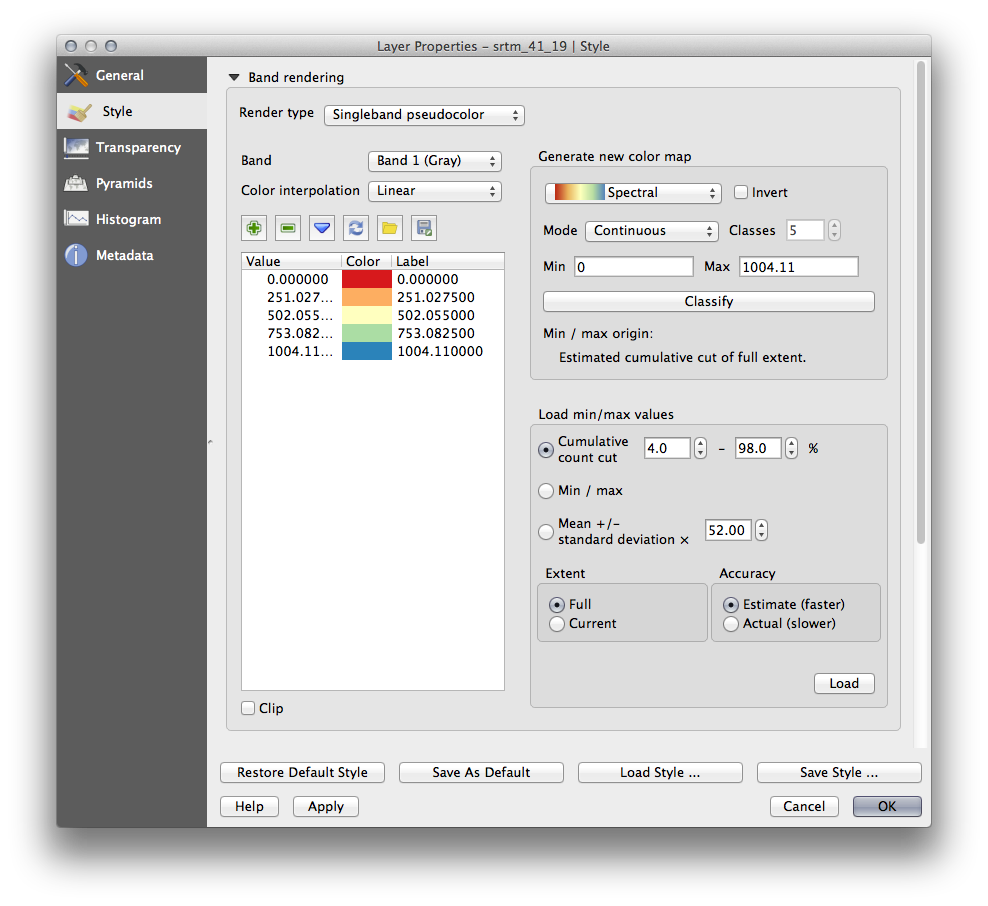Enable the Clip checkbox
Viewport: 988px width, 906px height.
[247, 708]
